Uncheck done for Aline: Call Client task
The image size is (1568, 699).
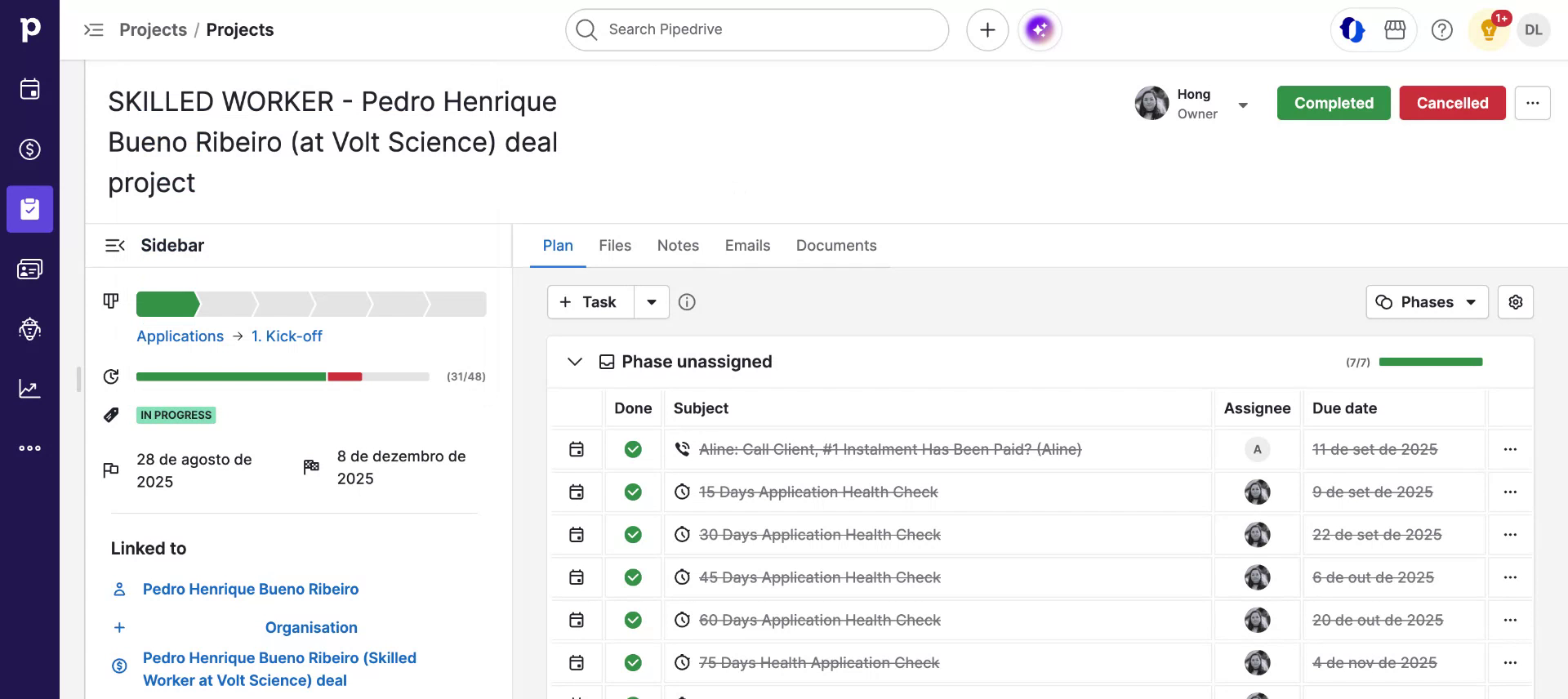click(x=633, y=449)
